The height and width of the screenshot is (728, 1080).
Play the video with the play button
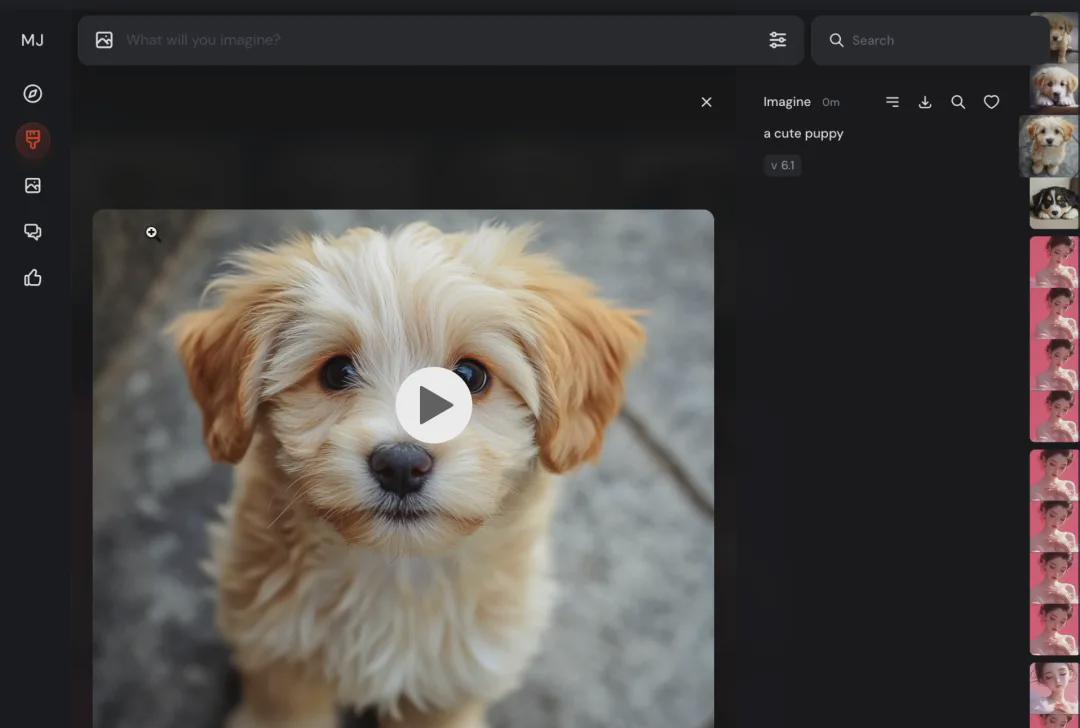pyautogui.click(x=434, y=405)
